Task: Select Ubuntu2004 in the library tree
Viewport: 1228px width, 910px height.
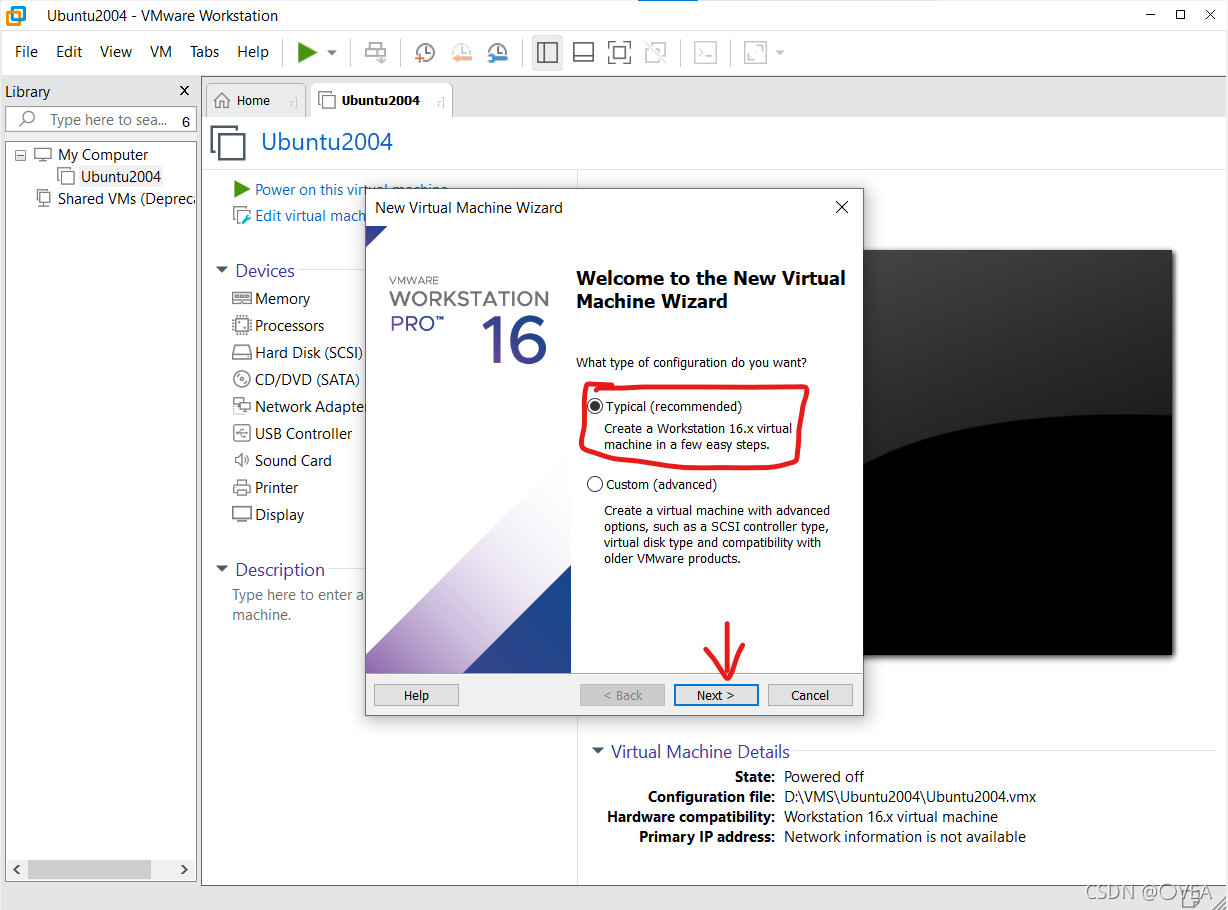Action: click(121, 177)
